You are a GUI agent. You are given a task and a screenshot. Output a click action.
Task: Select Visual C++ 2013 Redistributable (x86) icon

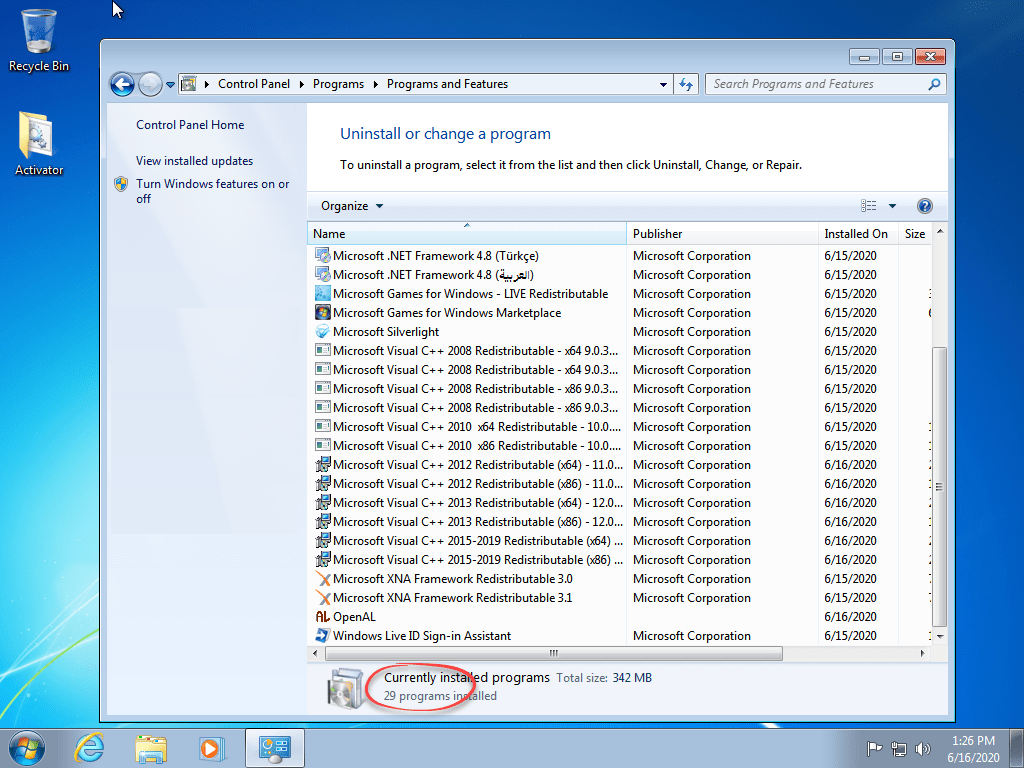point(323,521)
